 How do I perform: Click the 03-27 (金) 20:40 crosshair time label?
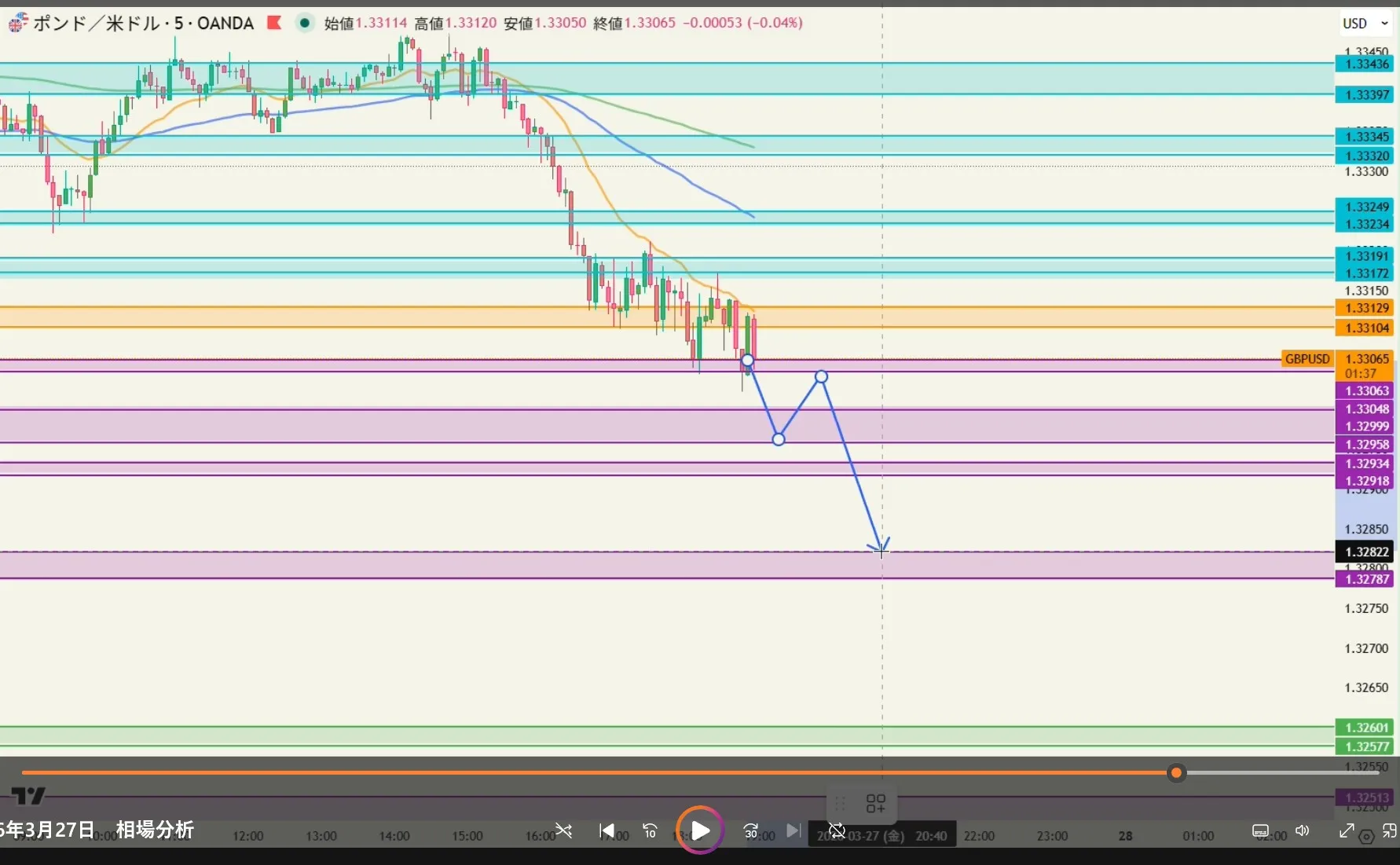pos(882,835)
